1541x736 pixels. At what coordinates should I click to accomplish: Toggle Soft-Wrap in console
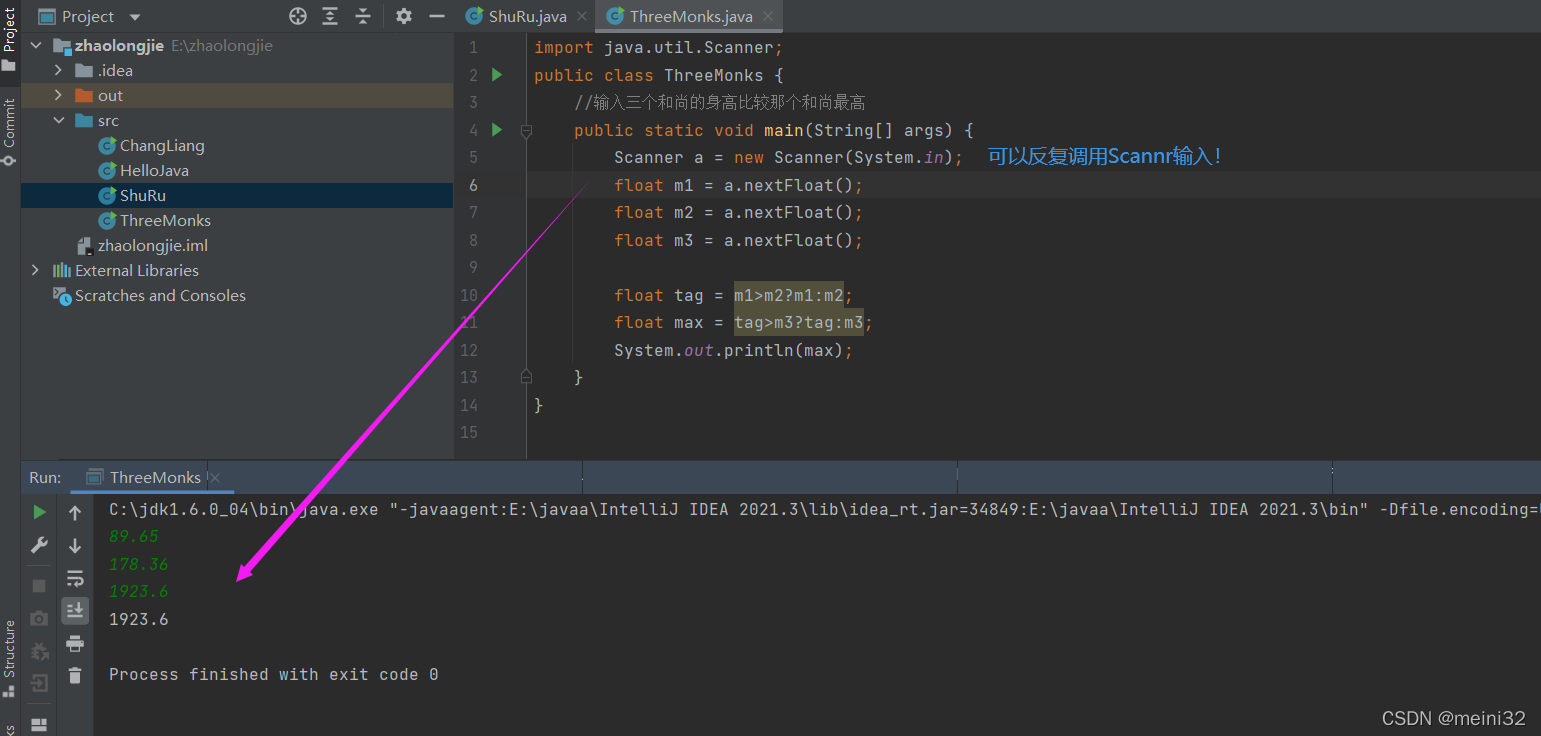(75, 578)
